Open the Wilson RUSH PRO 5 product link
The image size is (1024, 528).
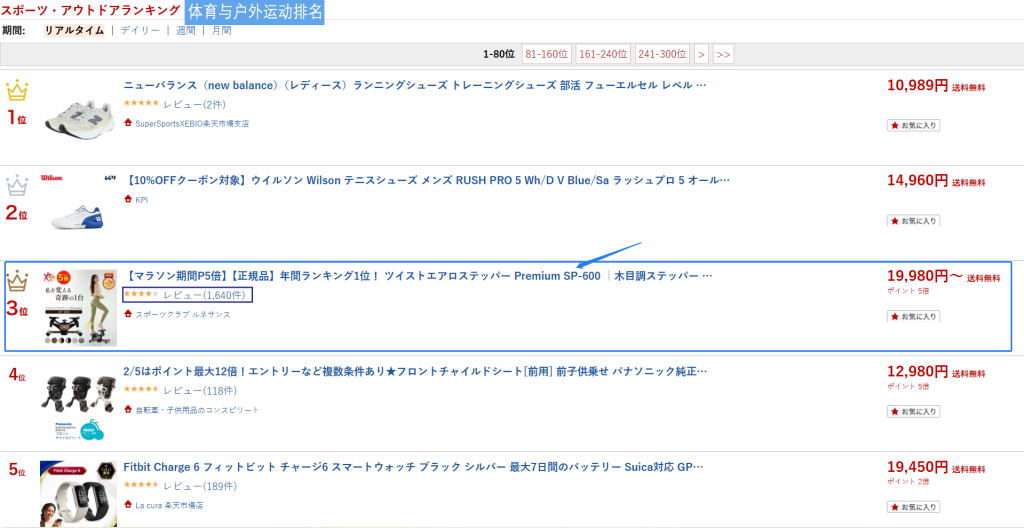tap(427, 181)
